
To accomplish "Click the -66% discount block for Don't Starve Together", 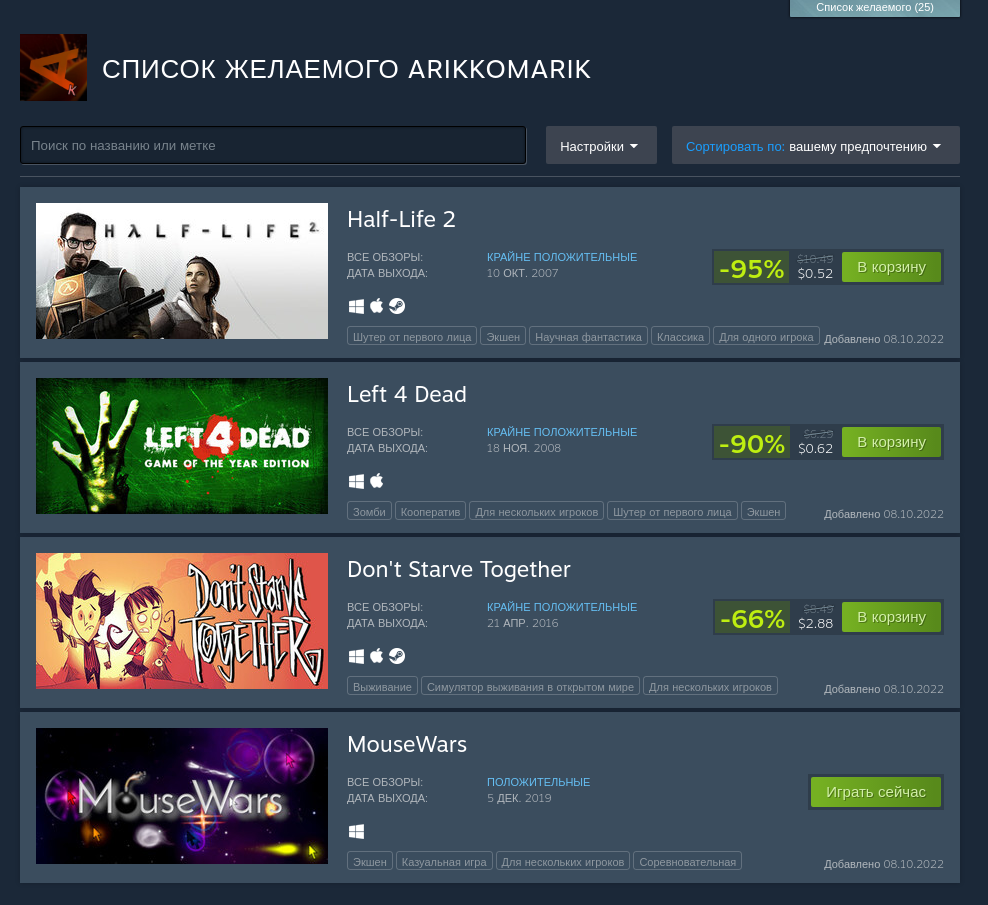I will coord(752,618).
